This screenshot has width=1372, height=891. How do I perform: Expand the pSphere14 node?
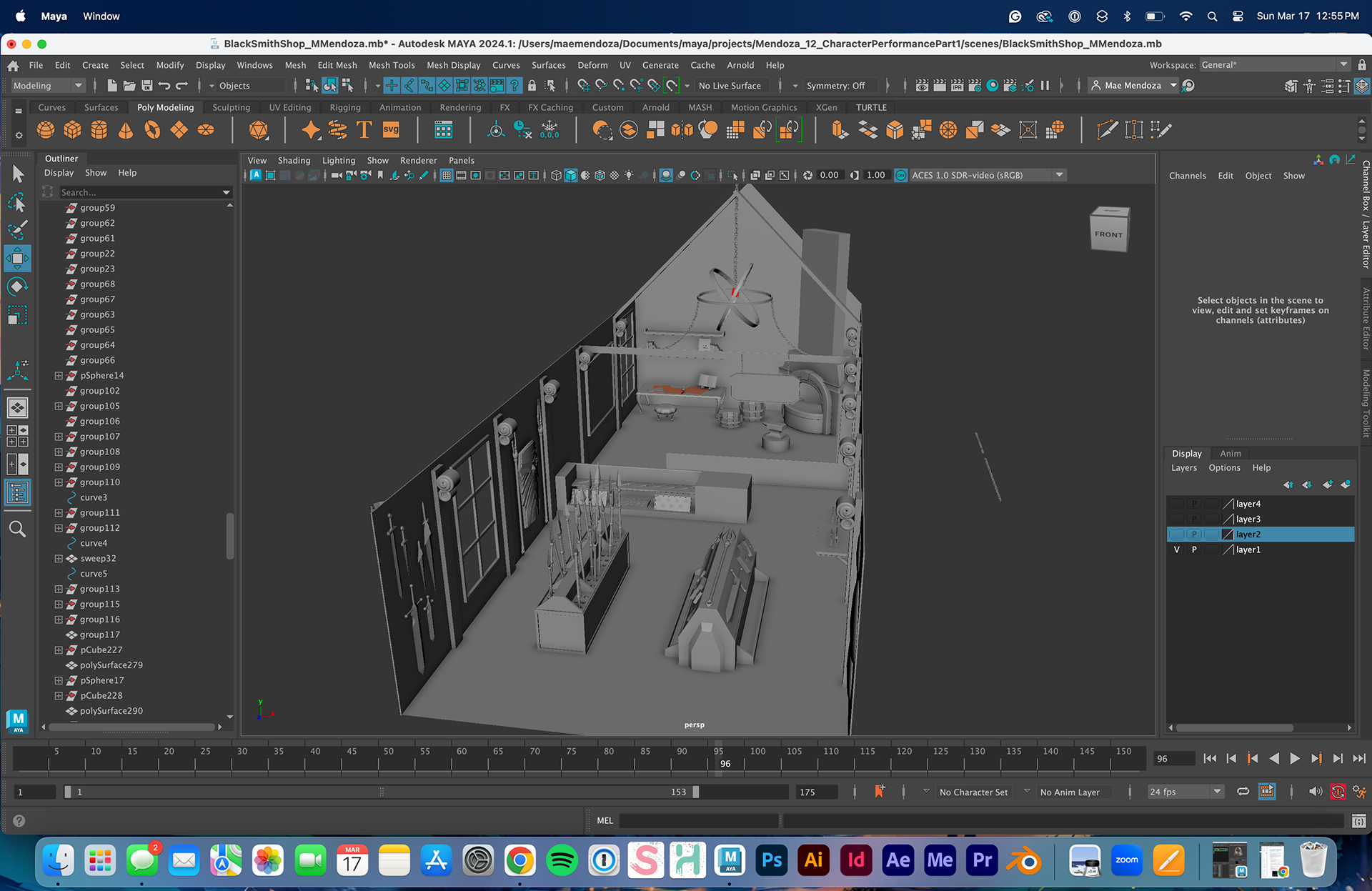tap(59, 375)
